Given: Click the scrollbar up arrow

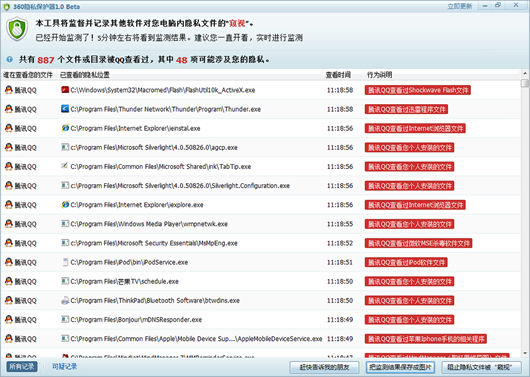Looking at the screenshot, I should click(525, 73).
